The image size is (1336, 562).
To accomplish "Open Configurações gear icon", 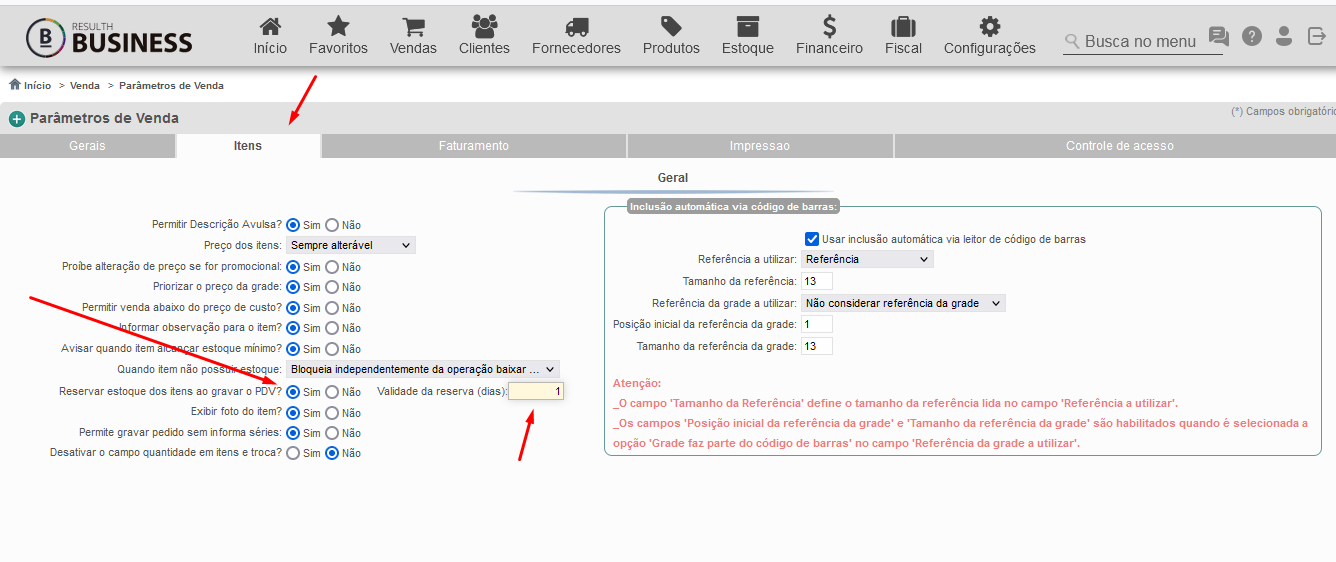I will (x=990, y=27).
